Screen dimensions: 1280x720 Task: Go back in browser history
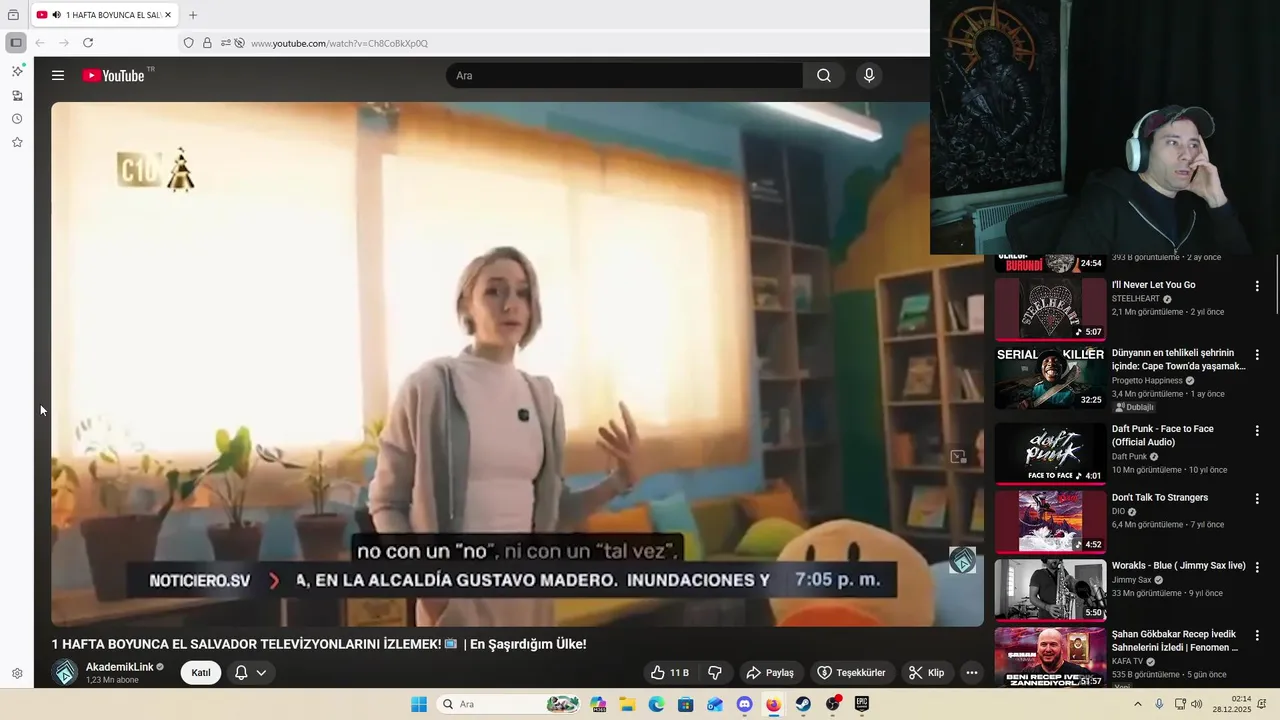point(40,43)
